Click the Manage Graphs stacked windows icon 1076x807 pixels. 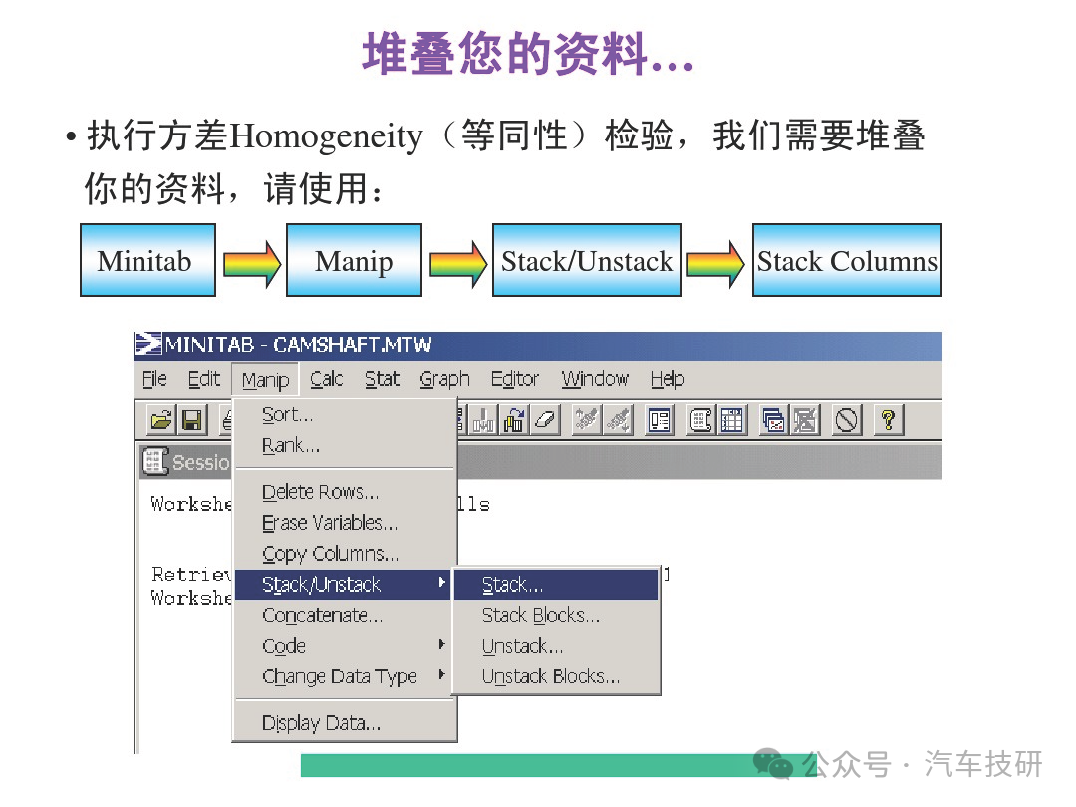click(773, 419)
